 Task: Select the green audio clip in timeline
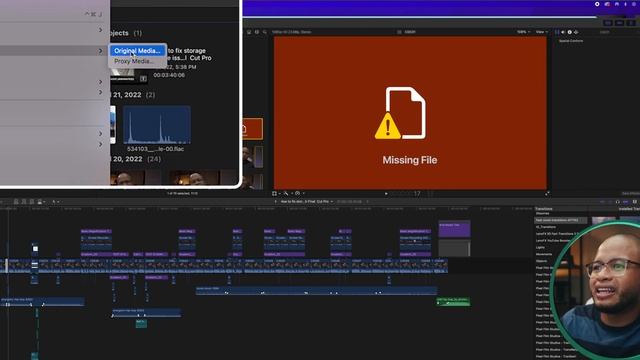pyautogui.click(x=453, y=302)
